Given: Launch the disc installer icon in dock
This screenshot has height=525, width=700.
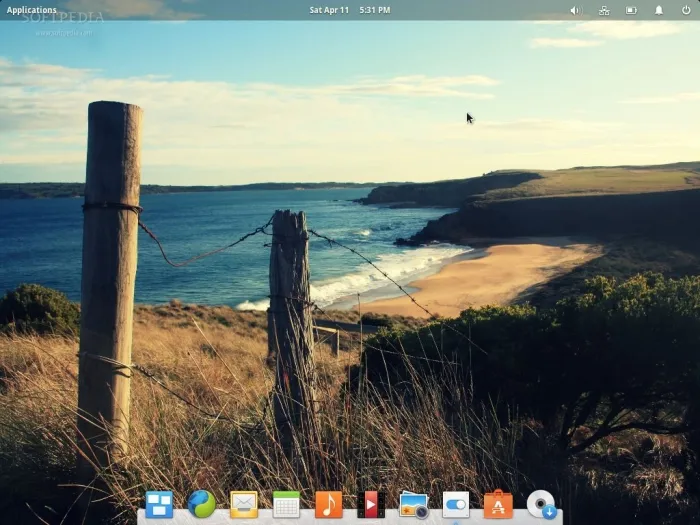Looking at the screenshot, I should [x=541, y=504].
